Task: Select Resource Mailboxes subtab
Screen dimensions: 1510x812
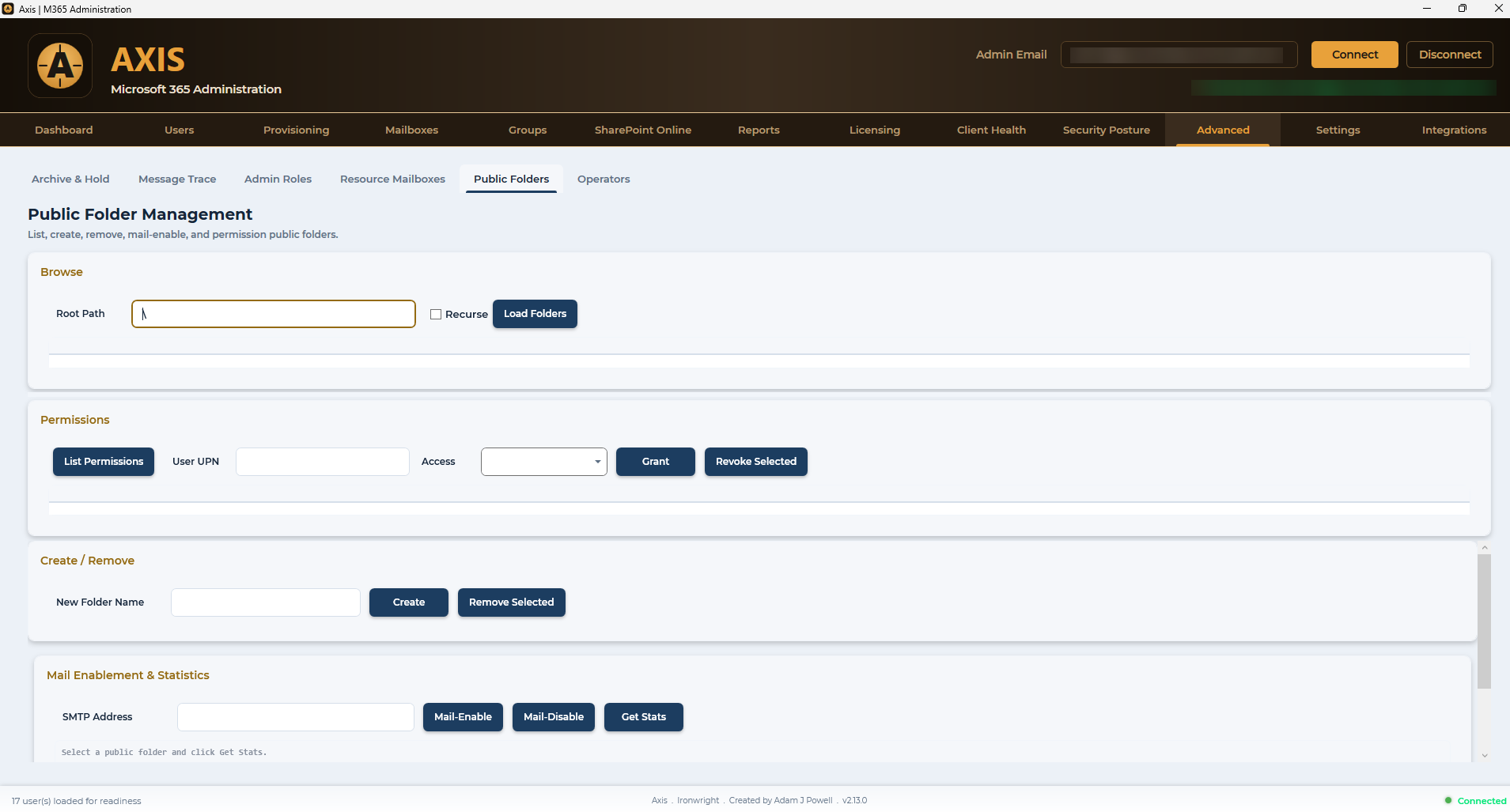Action: (x=392, y=179)
